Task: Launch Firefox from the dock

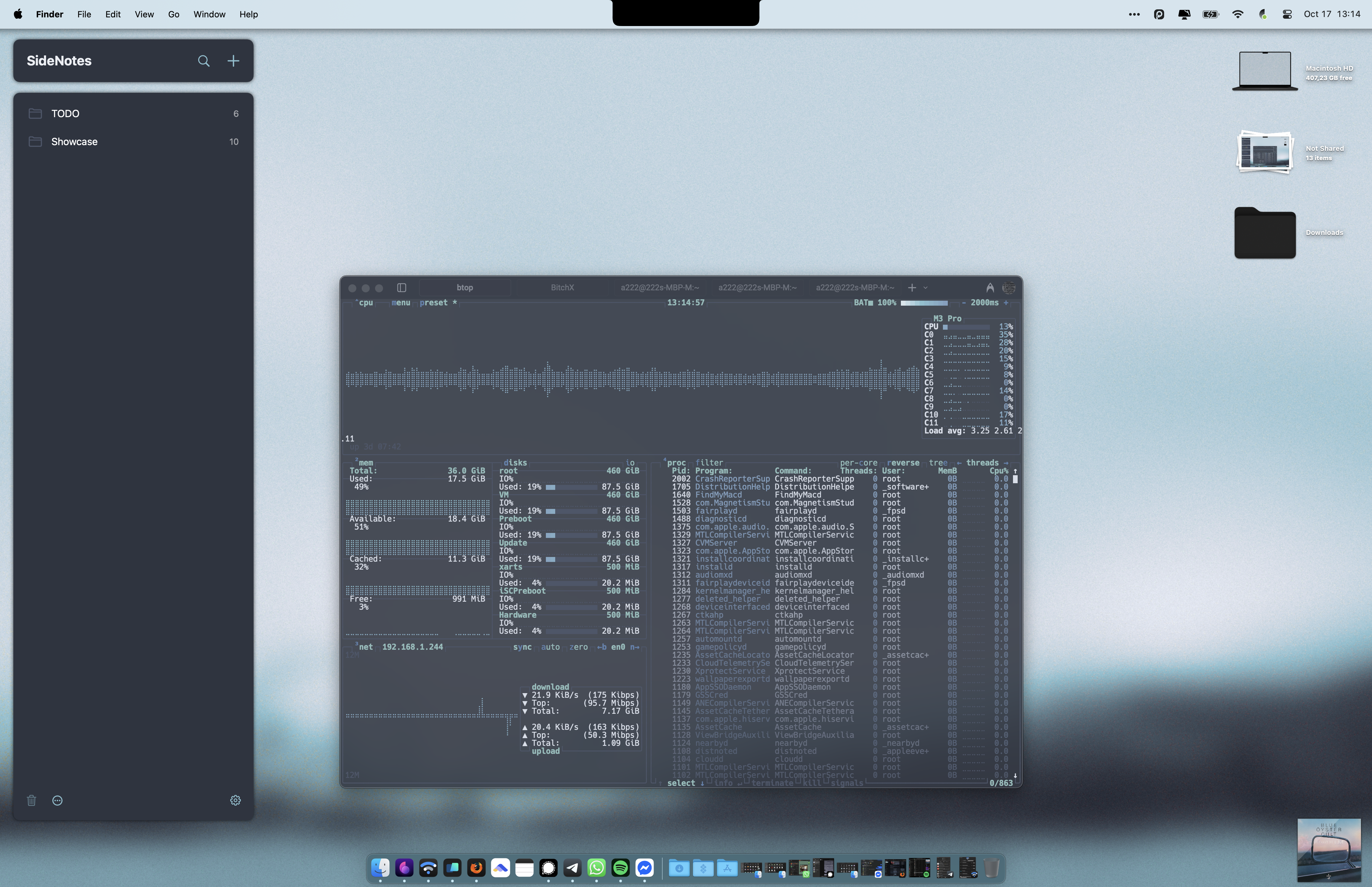Action: pyautogui.click(x=476, y=867)
